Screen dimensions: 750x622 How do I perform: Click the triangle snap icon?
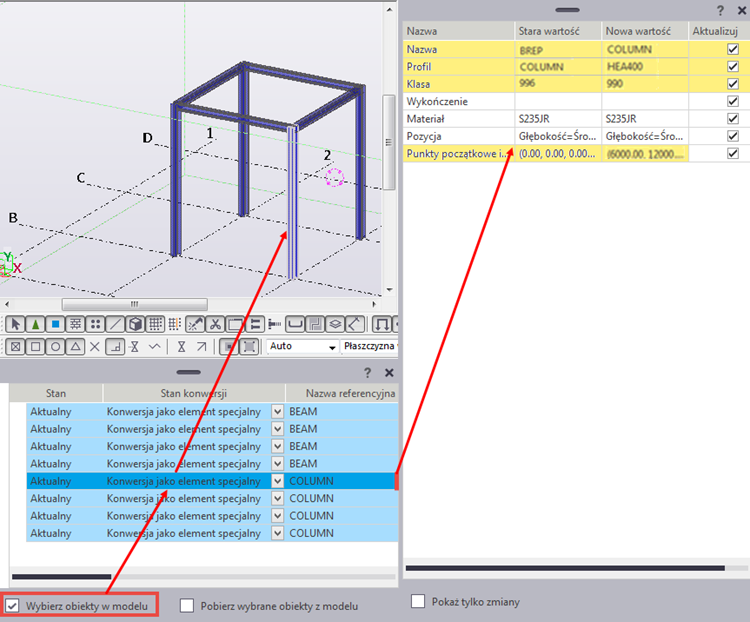point(75,347)
